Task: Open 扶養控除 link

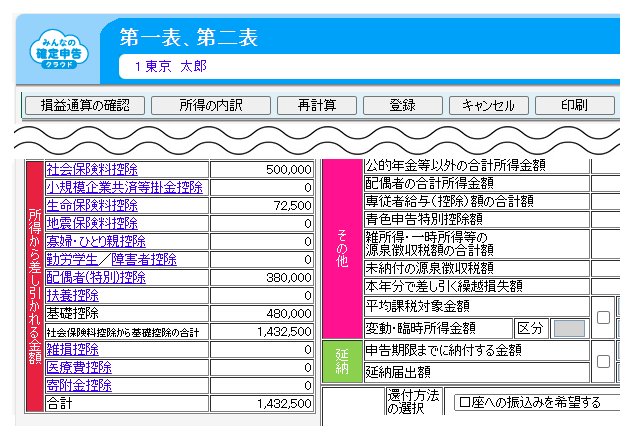Action: [x=72, y=295]
